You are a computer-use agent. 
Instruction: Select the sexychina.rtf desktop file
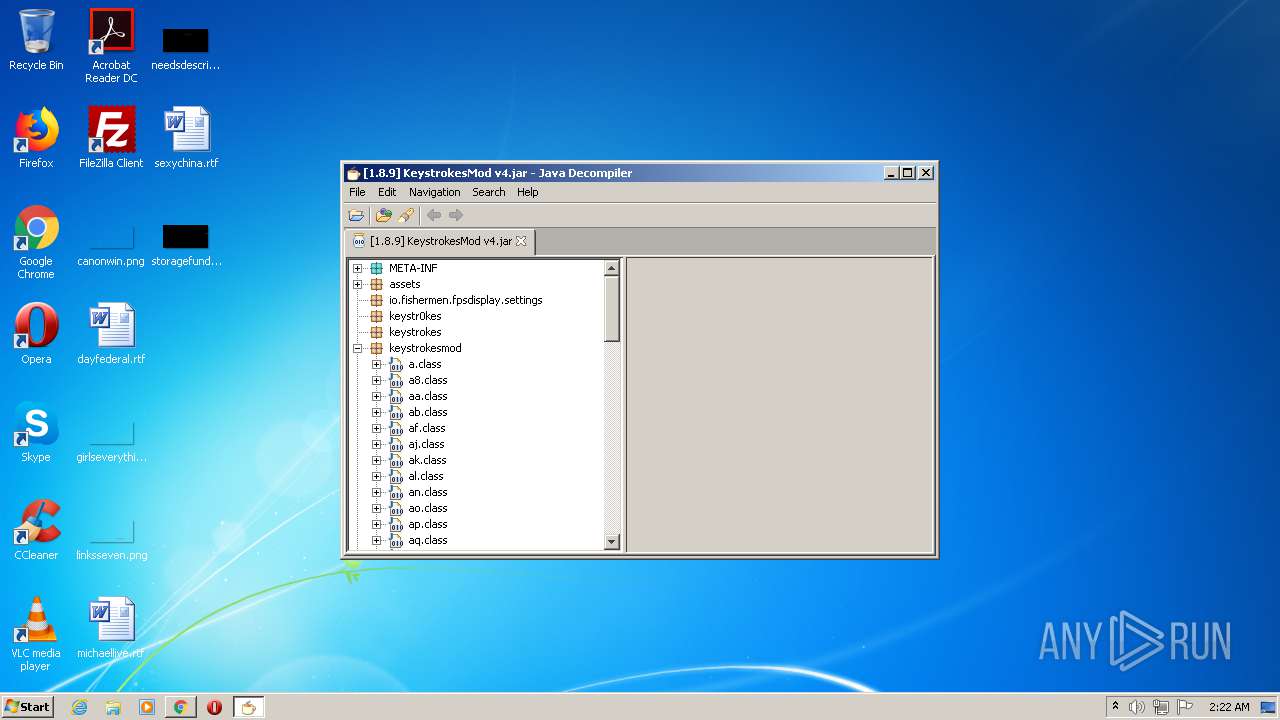pos(186,138)
